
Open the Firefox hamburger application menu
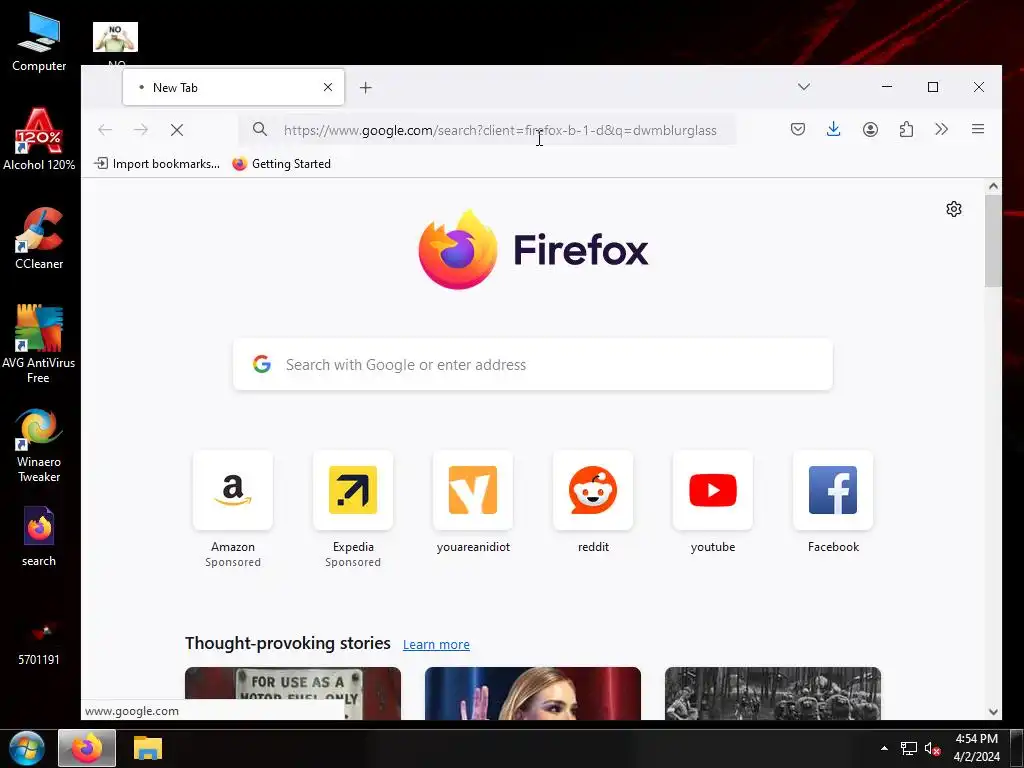(x=978, y=129)
